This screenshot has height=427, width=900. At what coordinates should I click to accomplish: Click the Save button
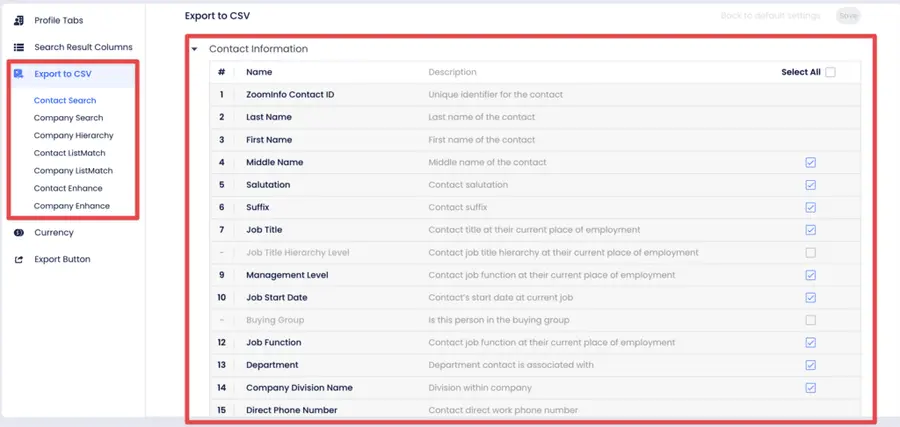click(x=848, y=15)
